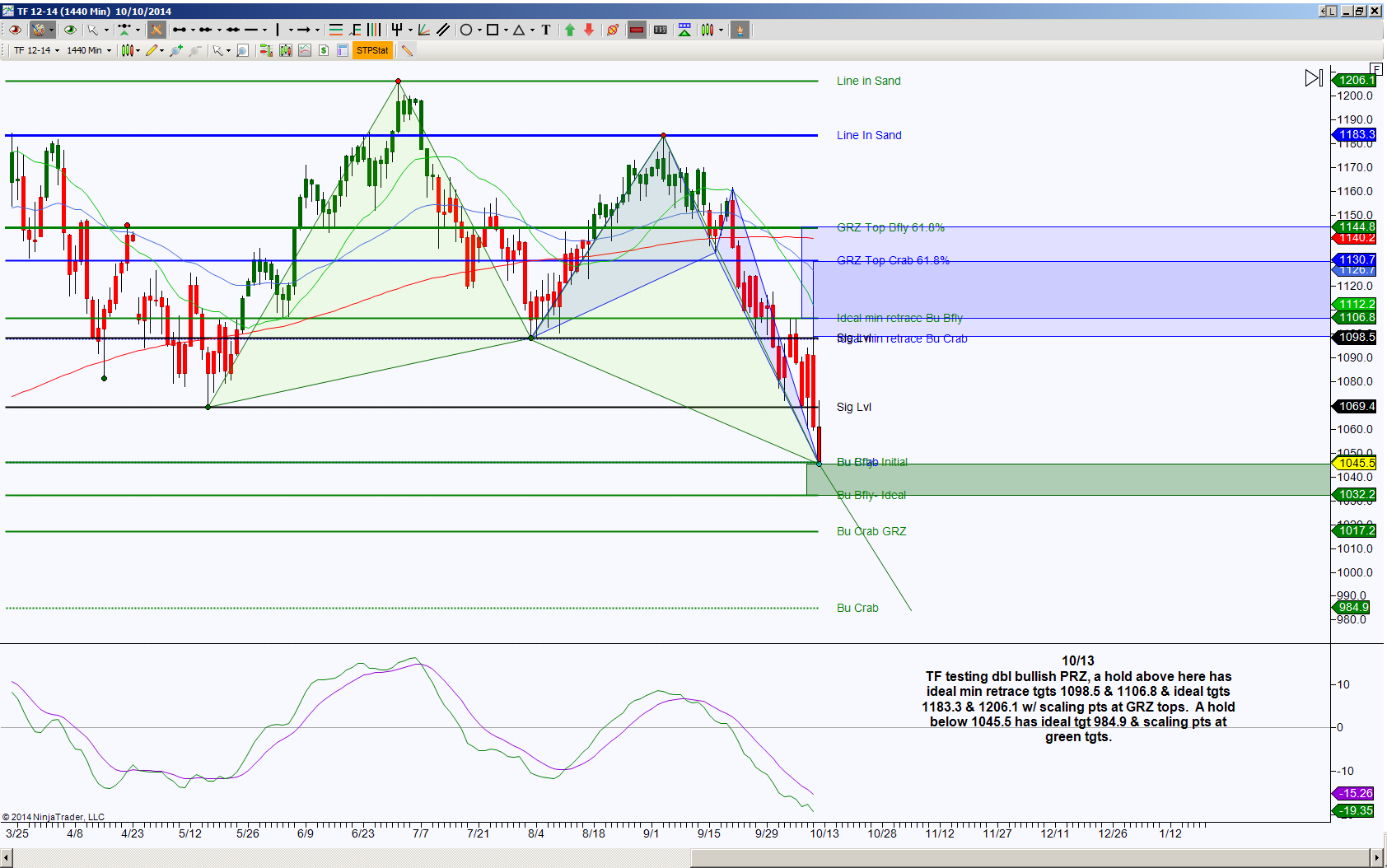Open the 1440 Min interval dropdown
This screenshot has height=868, width=1387.
coord(109,50)
